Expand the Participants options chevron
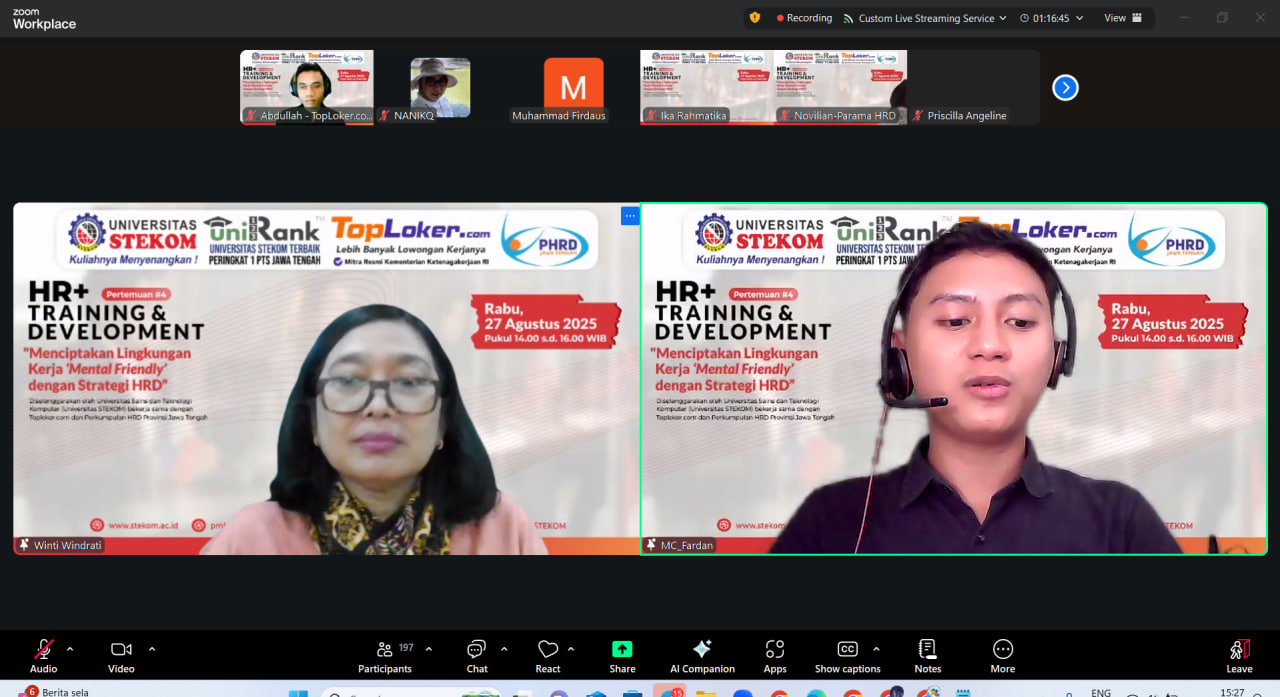The image size is (1280, 697). click(429, 649)
